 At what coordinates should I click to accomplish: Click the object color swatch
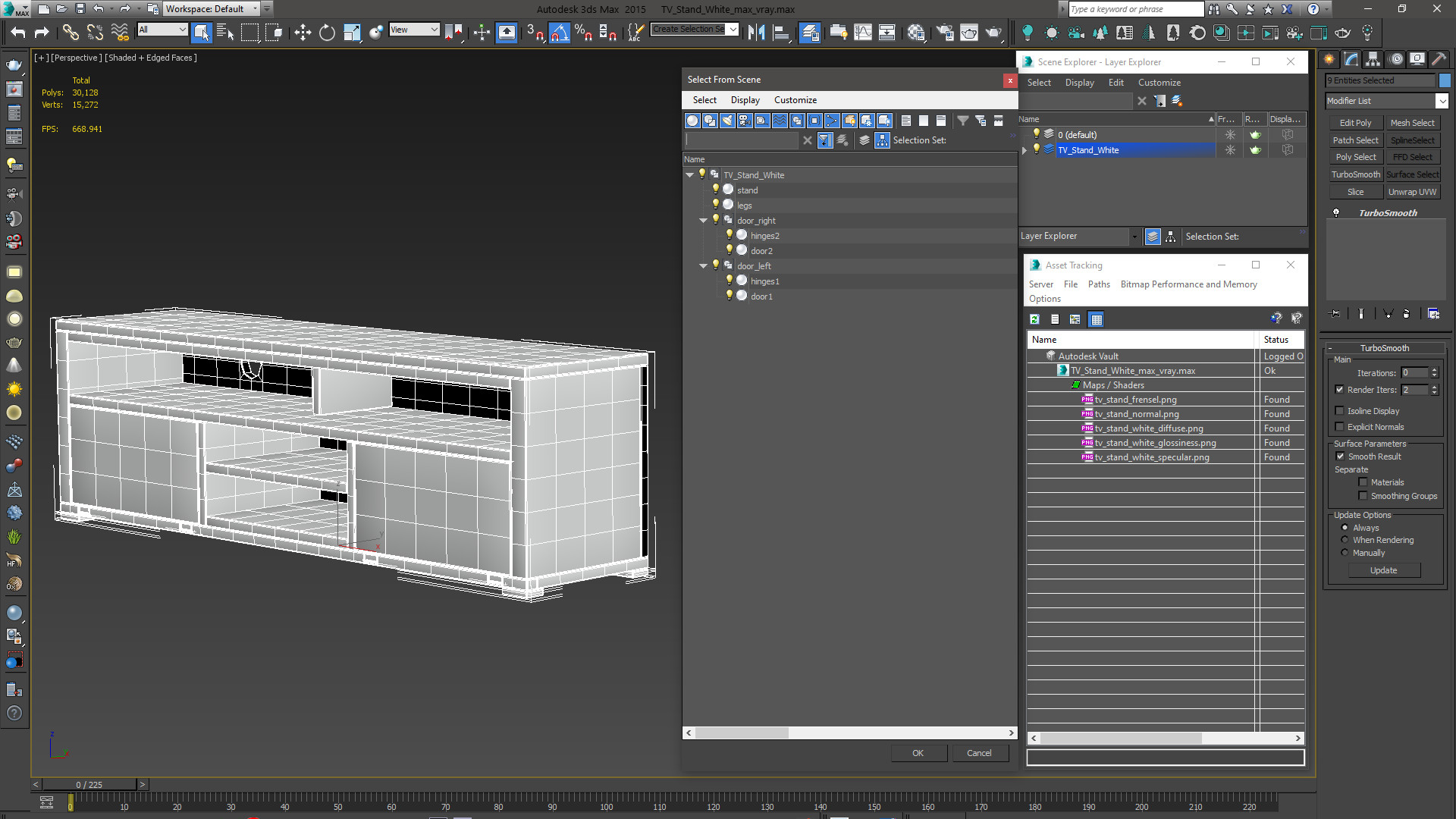click(x=1445, y=80)
